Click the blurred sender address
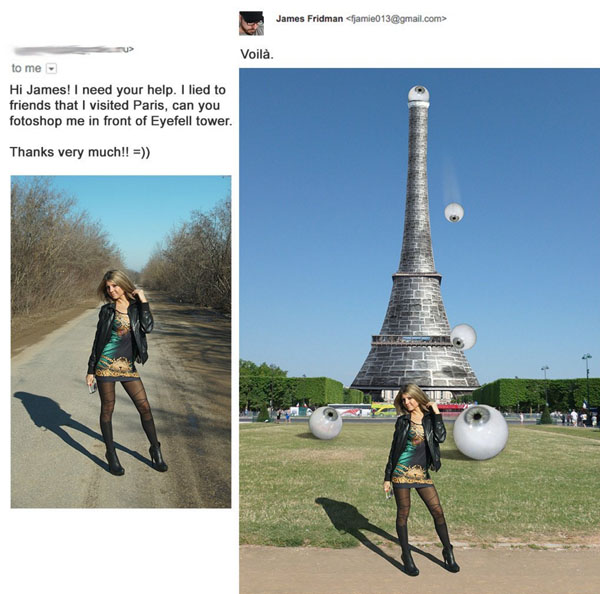 [x=73, y=50]
